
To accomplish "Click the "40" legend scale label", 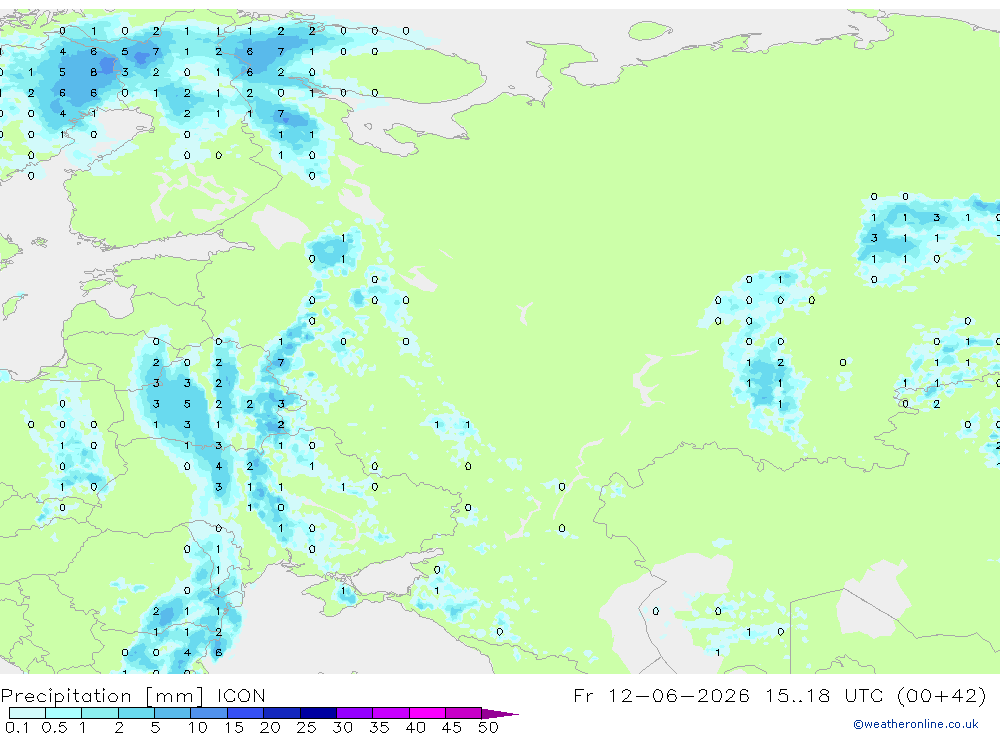I will [x=416, y=727].
